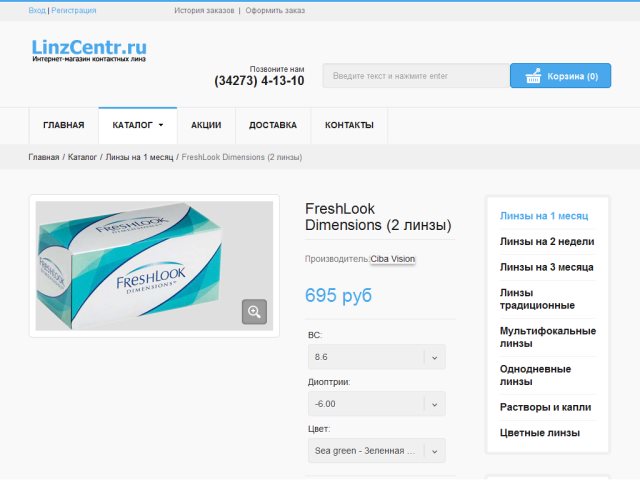Open the Корзина (0) shopping cart

560,76
